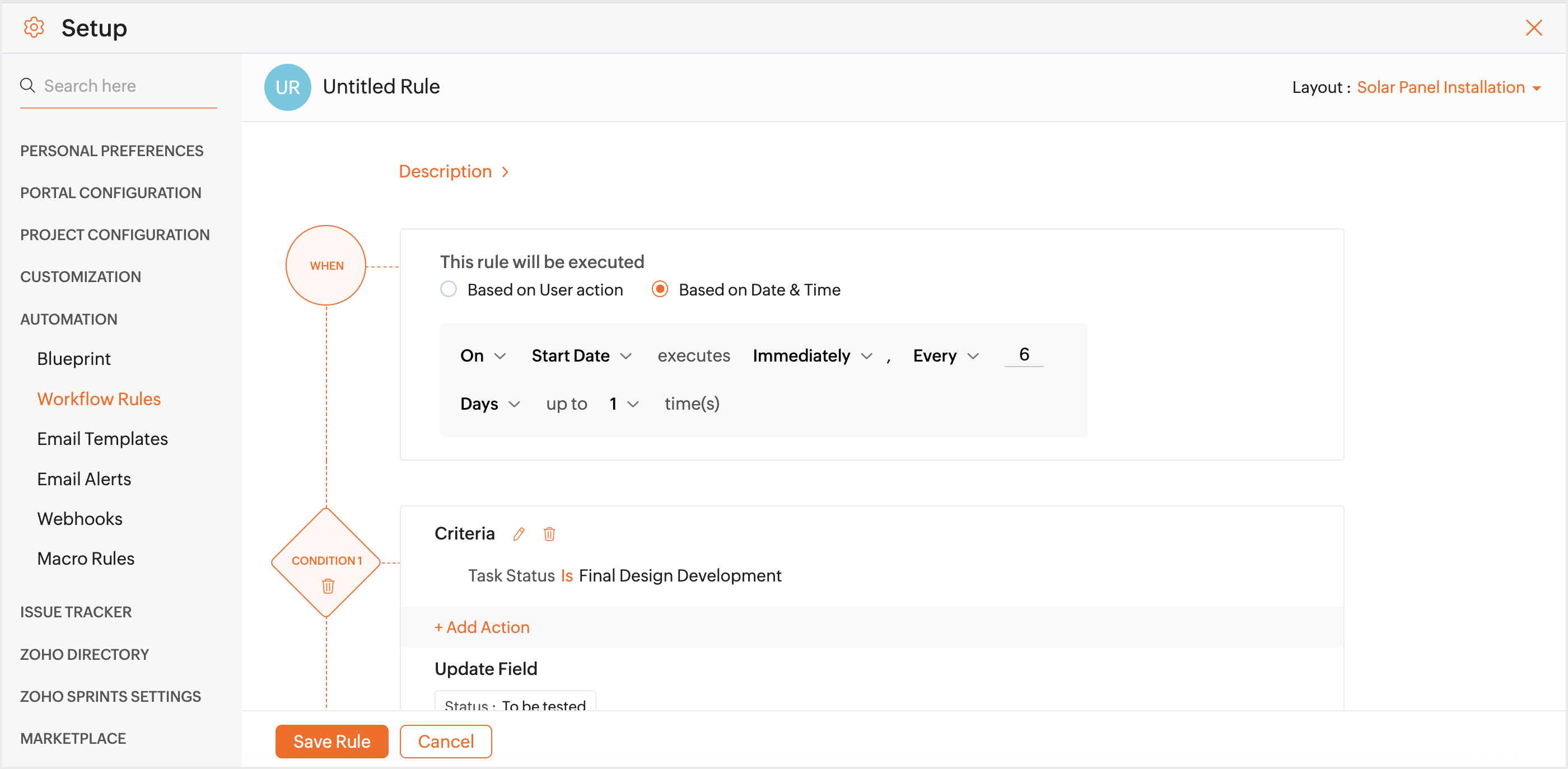Click the interval number field showing 6
The height and width of the screenshot is (769, 1568).
(1024, 355)
